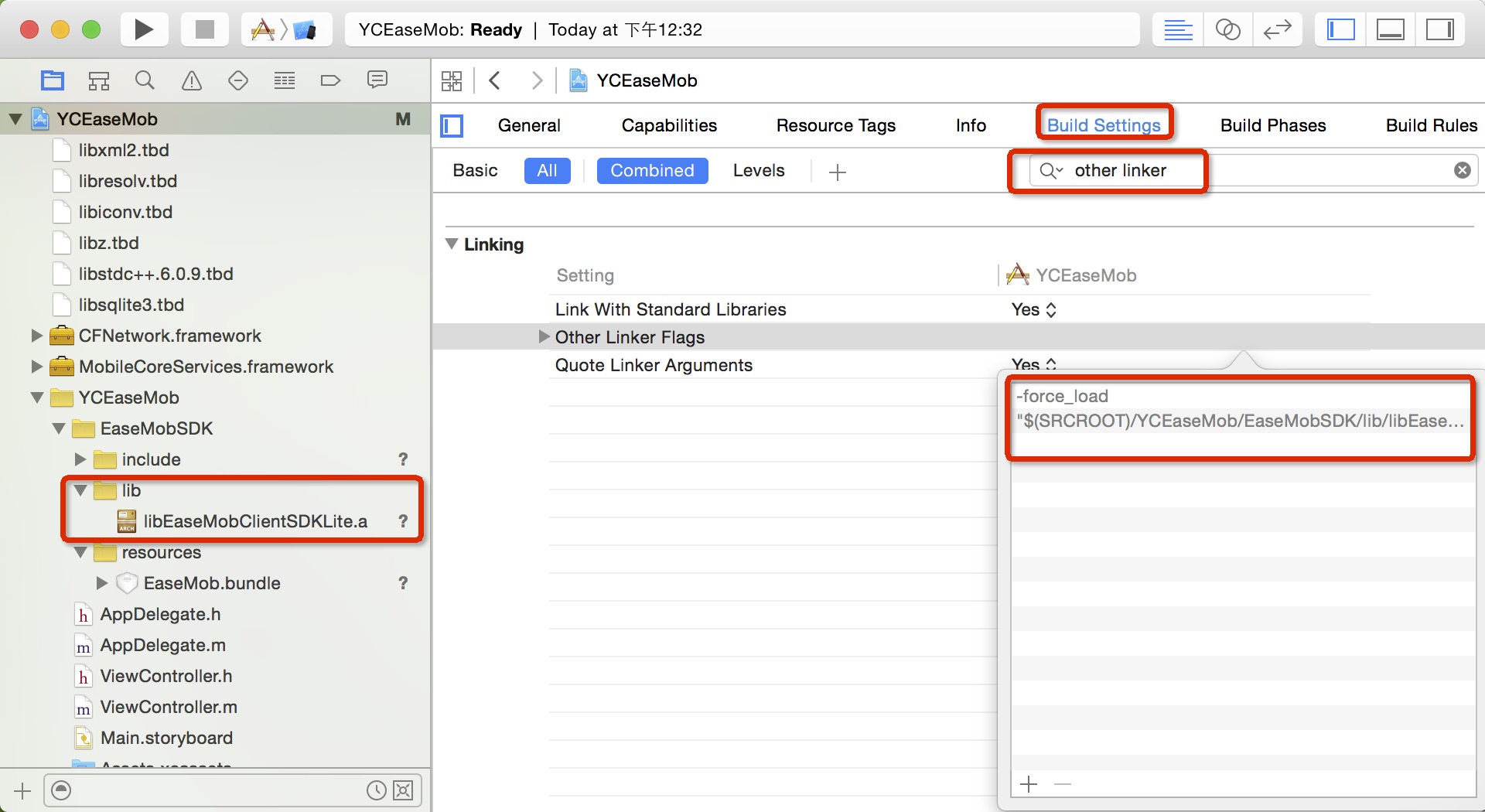Switch to the Resource Tags tab
The height and width of the screenshot is (812, 1485).
(x=836, y=125)
